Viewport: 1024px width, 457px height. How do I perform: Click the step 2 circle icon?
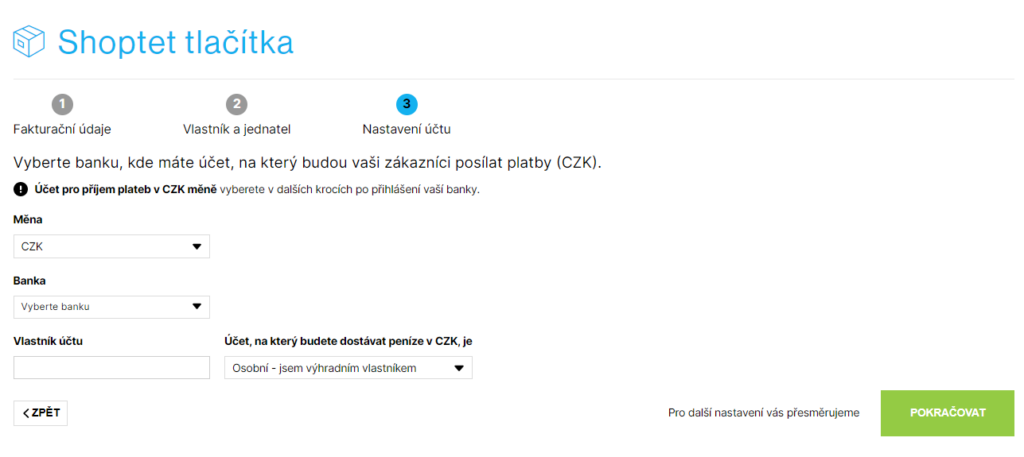click(236, 104)
